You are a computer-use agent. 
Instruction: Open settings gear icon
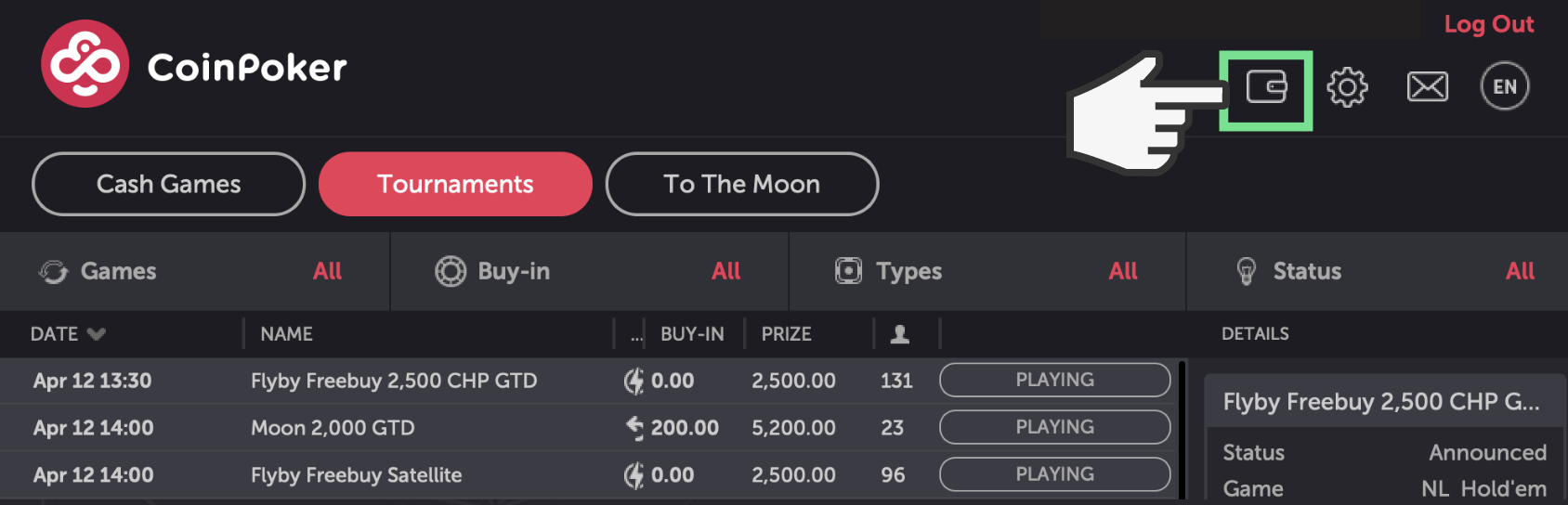[1347, 87]
